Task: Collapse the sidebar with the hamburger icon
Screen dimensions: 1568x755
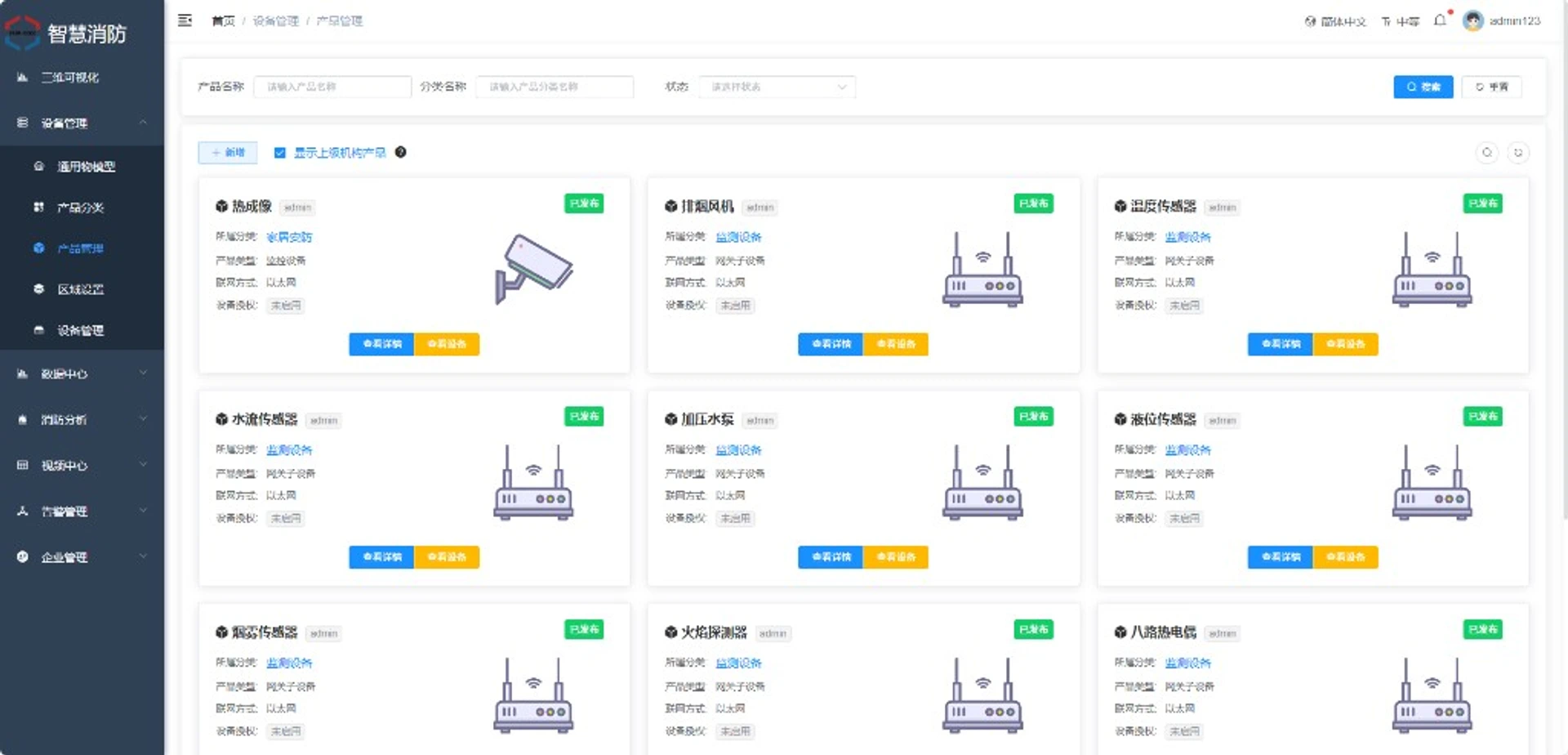Action: [x=185, y=20]
